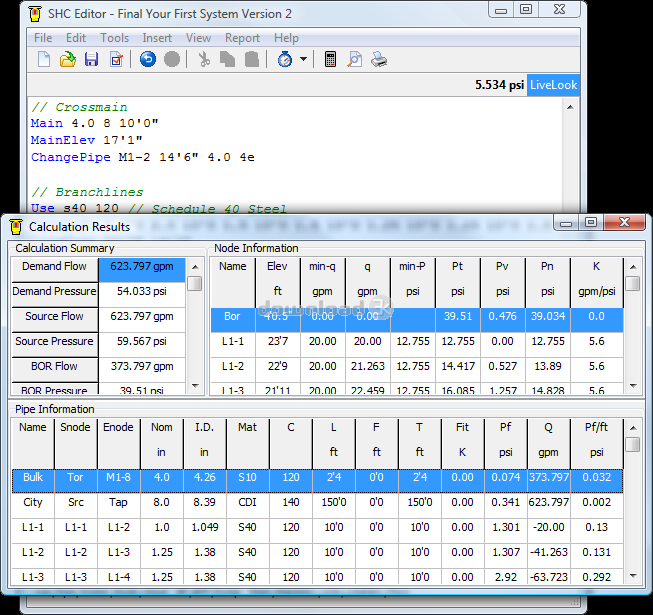The height and width of the screenshot is (615, 653).
Task: Click the checklist verify icon
Action: coord(116,60)
